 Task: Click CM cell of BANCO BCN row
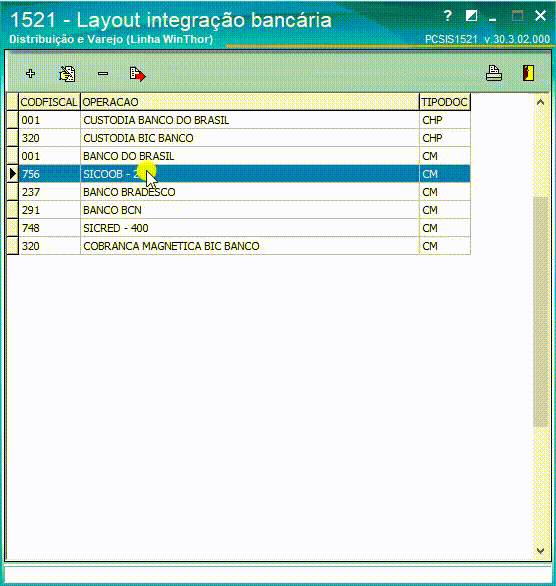(x=445, y=210)
